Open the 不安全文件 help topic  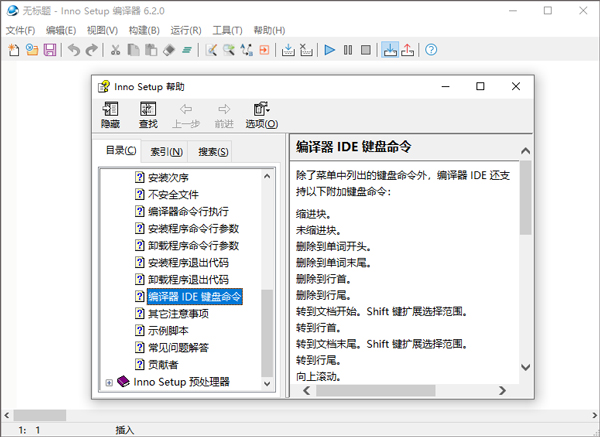[x=173, y=194]
